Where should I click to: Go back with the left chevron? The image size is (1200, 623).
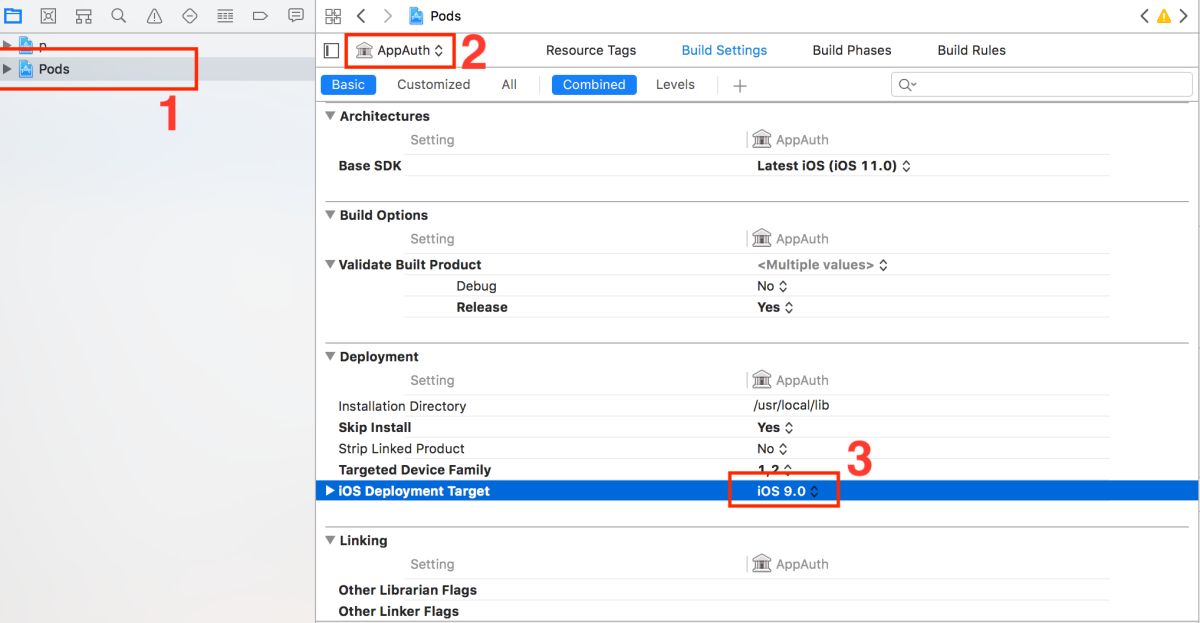(361, 16)
